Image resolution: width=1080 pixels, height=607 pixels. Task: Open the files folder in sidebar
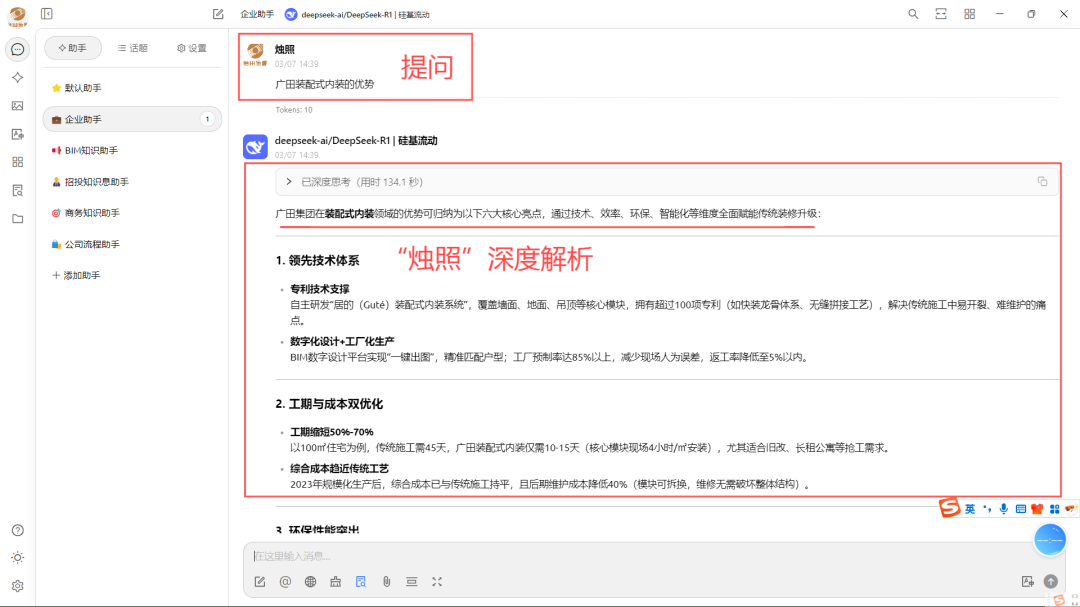tap(18, 219)
